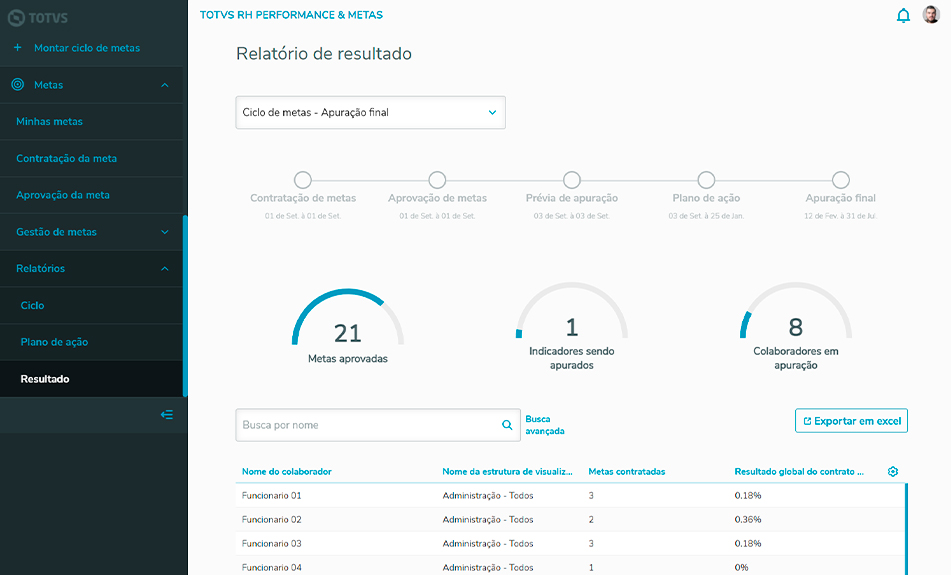Open the user profile avatar
The width and height of the screenshot is (951, 575).
[x=931, y=15]
